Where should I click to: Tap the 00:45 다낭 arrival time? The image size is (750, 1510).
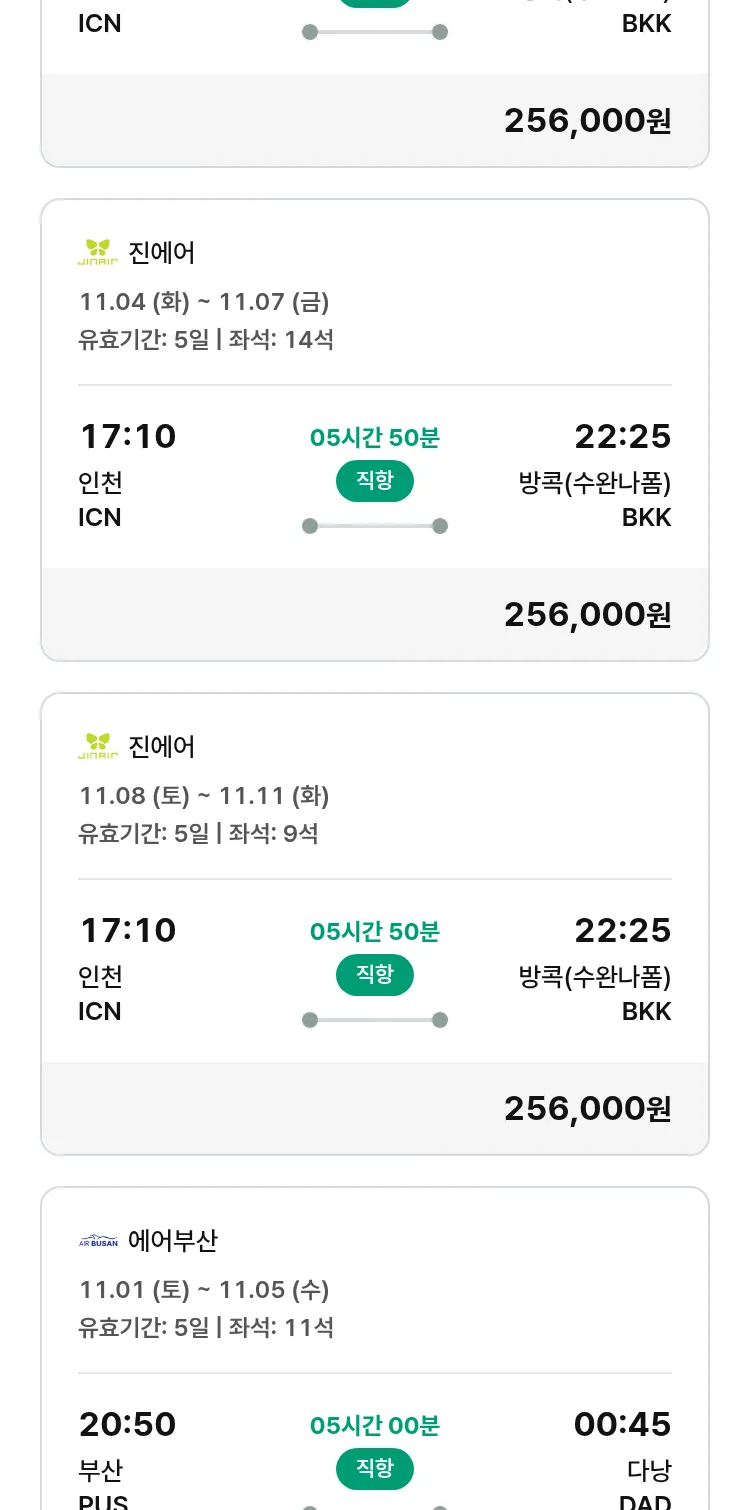[x=622, y=1424]
